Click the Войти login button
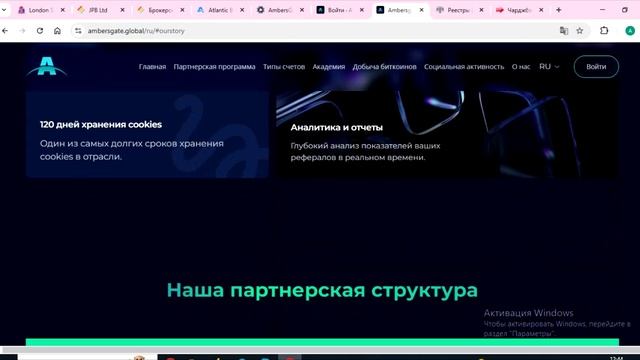Viewport: 640px width, 360px height. click(x=596, y=67)
